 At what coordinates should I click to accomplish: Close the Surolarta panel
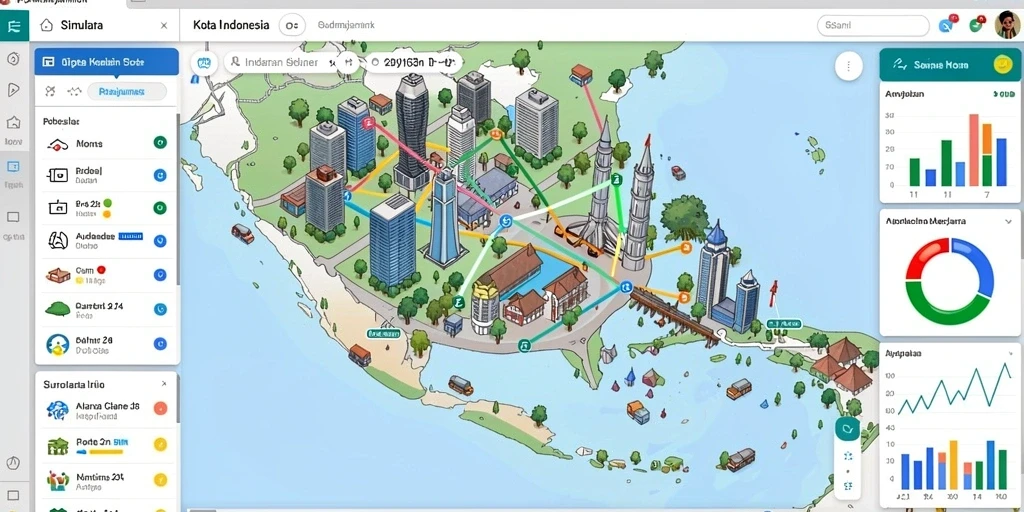[164, 384]
